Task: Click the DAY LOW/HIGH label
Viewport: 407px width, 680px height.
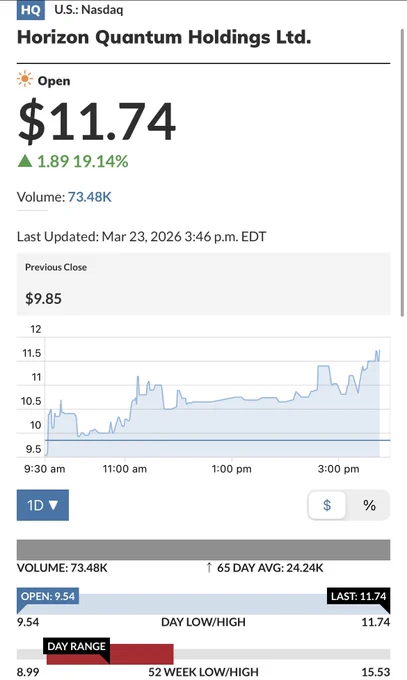Action: point(203,622)
